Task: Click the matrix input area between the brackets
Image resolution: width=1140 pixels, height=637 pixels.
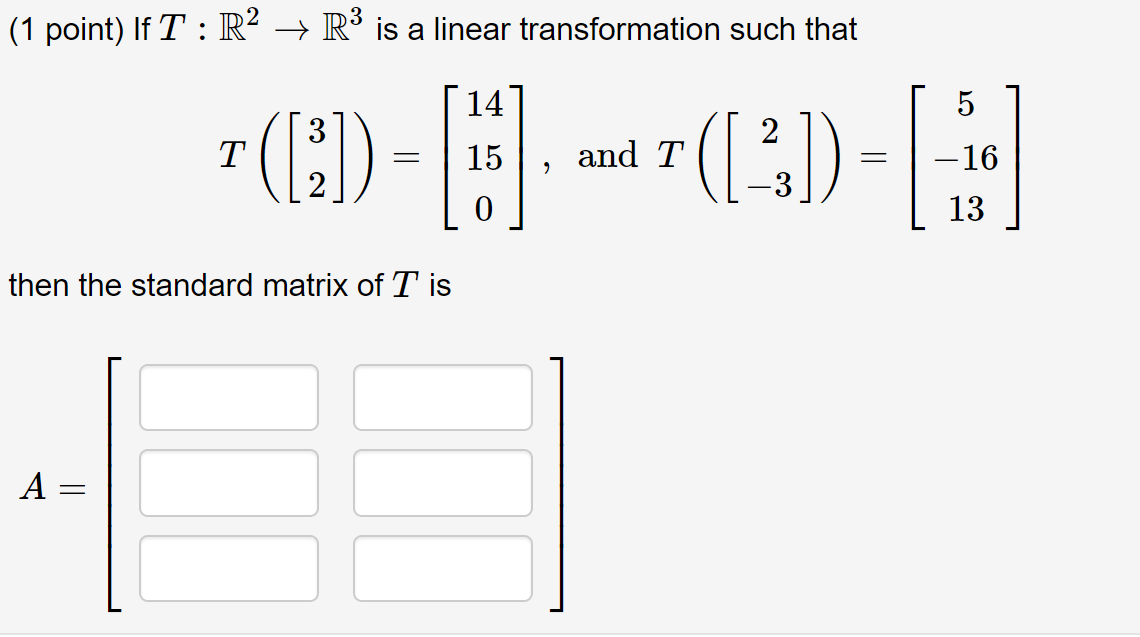Action: pyautogui.click(x=335, y=483)
